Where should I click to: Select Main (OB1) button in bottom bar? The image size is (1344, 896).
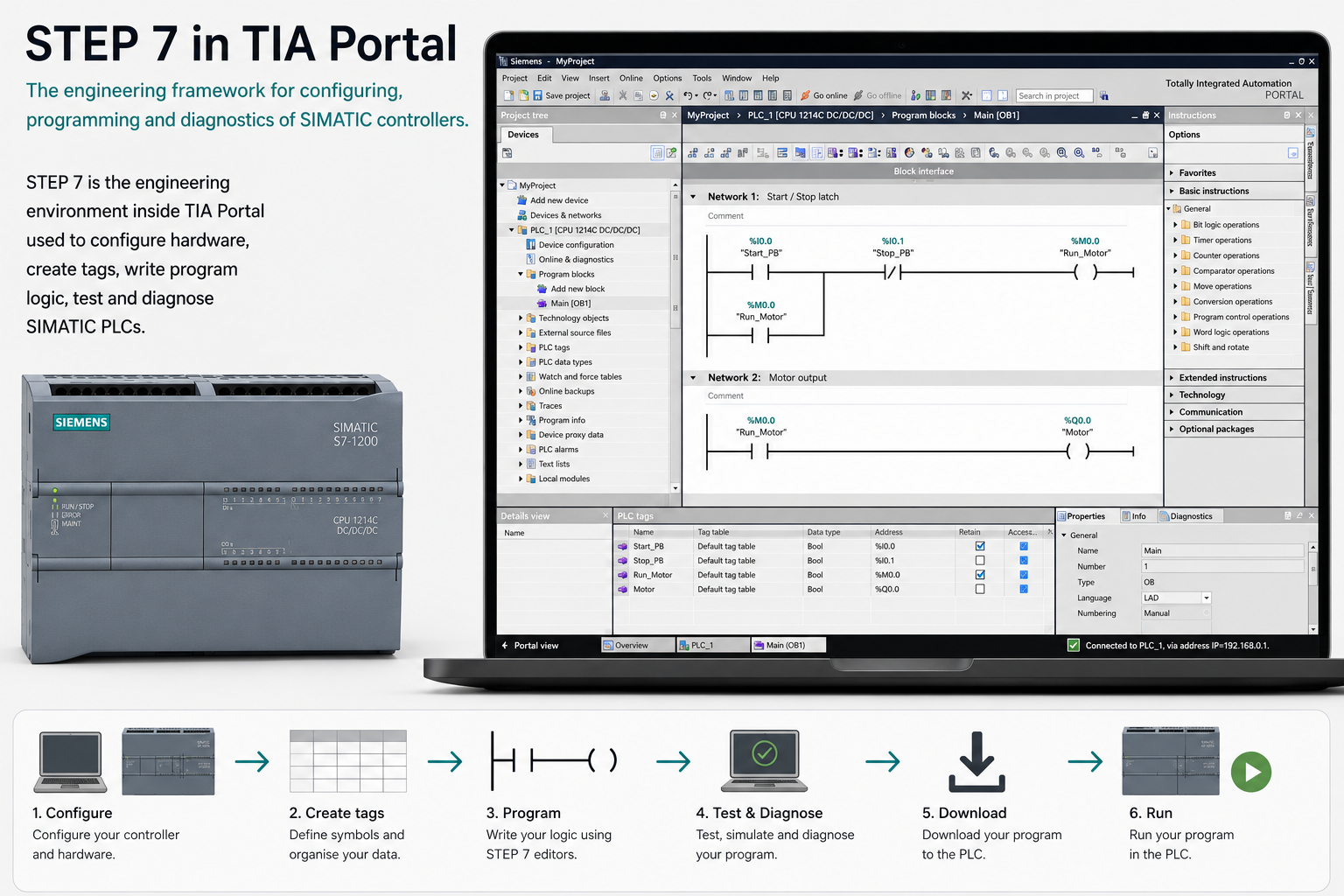click(x=788, y=645)
